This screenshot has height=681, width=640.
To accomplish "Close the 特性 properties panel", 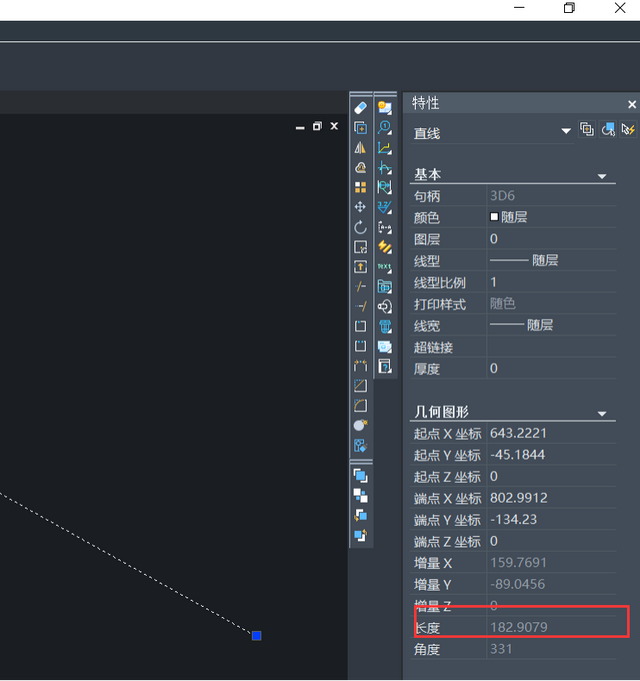I will point(632,104).
